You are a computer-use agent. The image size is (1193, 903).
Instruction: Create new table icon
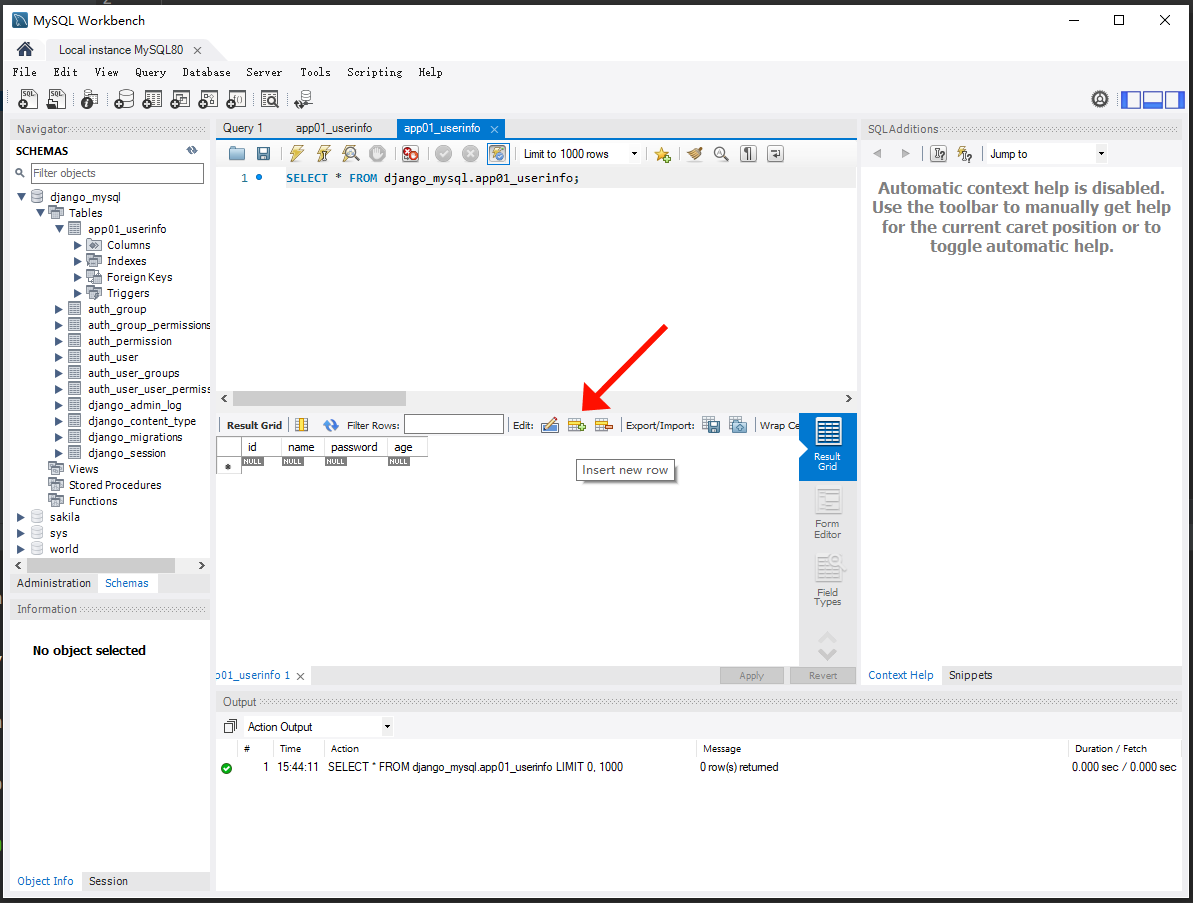click(x=152, y=99)
